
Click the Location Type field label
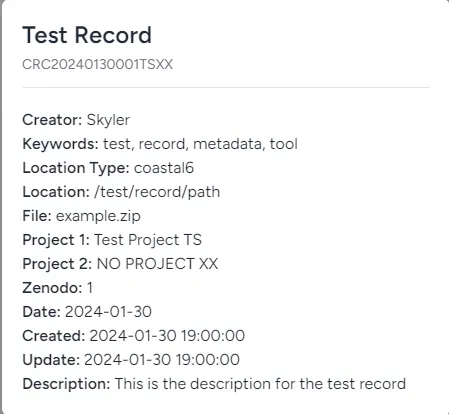point(76,168)
